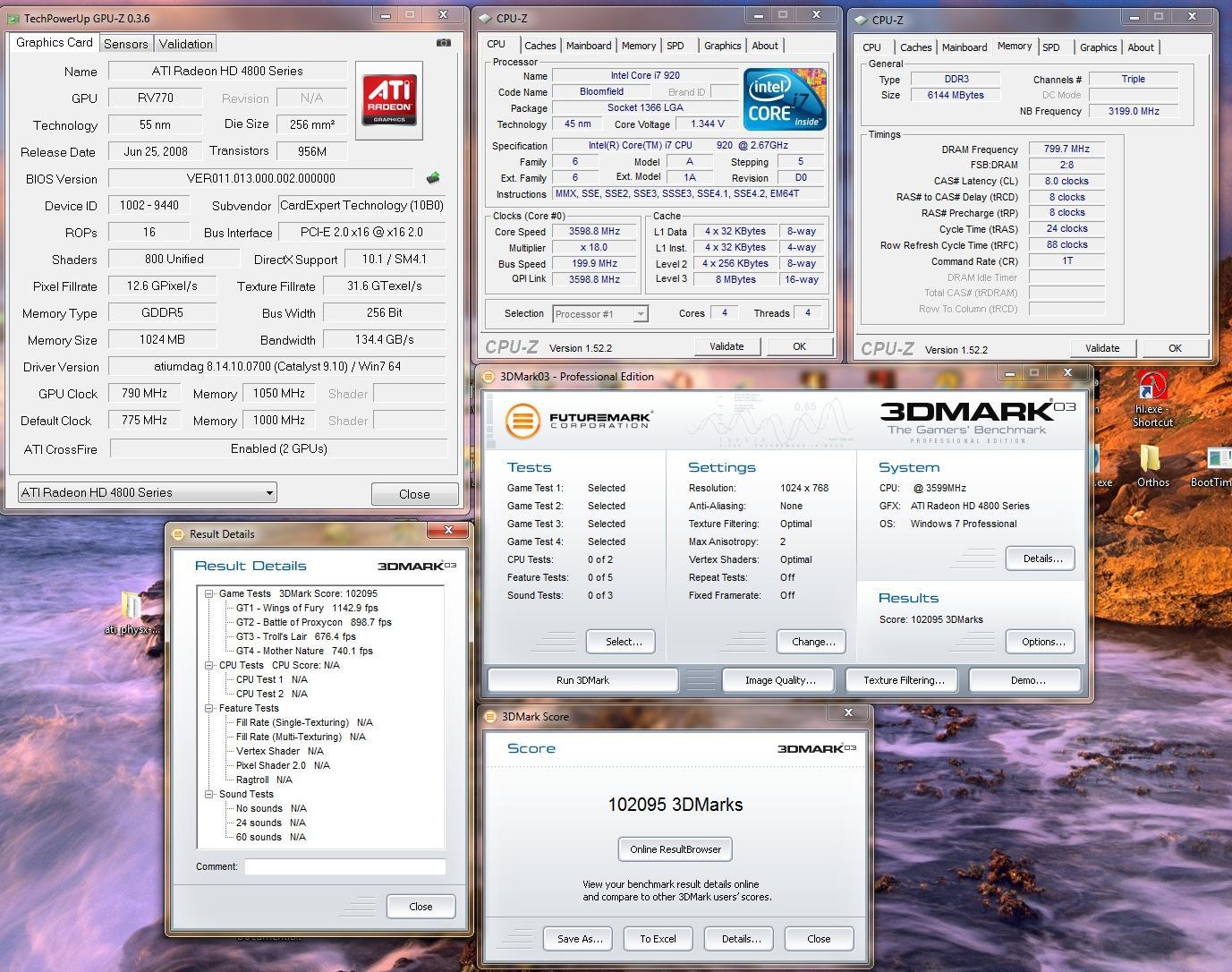Click the Details... button in 3DMark Score
Viewport: 1232px width, 972px height.
741,939
